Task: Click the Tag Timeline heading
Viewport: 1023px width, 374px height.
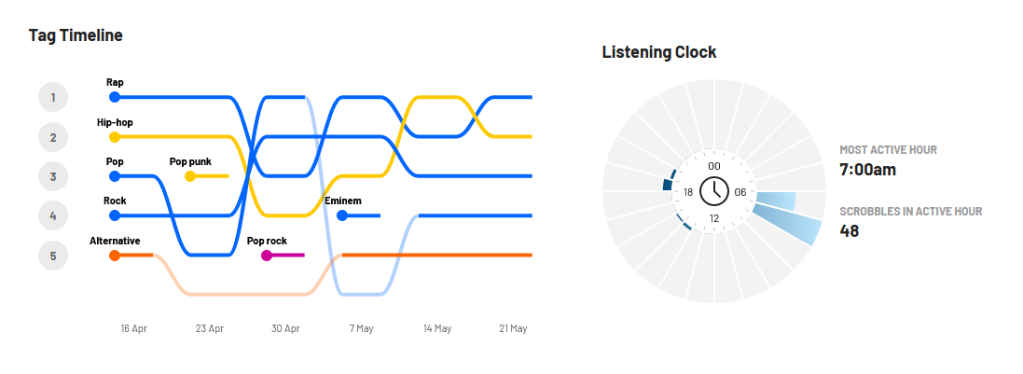Action: [x=76, y=35]
